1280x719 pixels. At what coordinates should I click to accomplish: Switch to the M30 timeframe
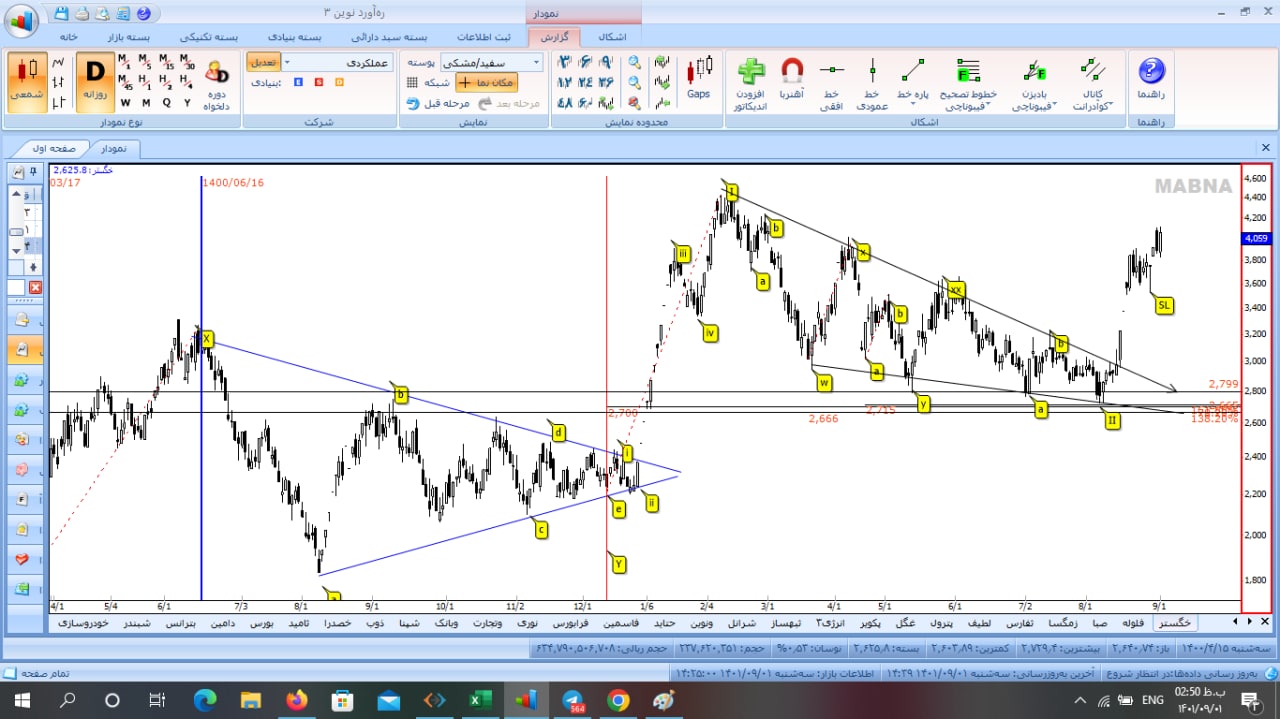coord(187,62)
